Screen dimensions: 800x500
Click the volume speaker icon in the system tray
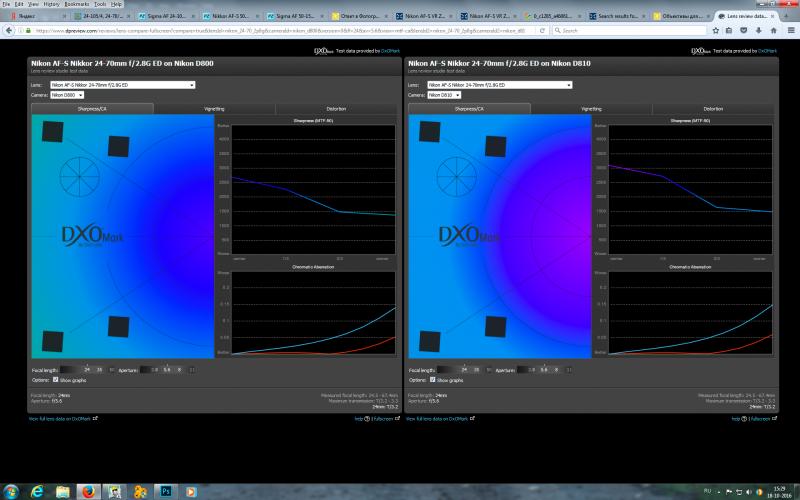coord(748,492)
